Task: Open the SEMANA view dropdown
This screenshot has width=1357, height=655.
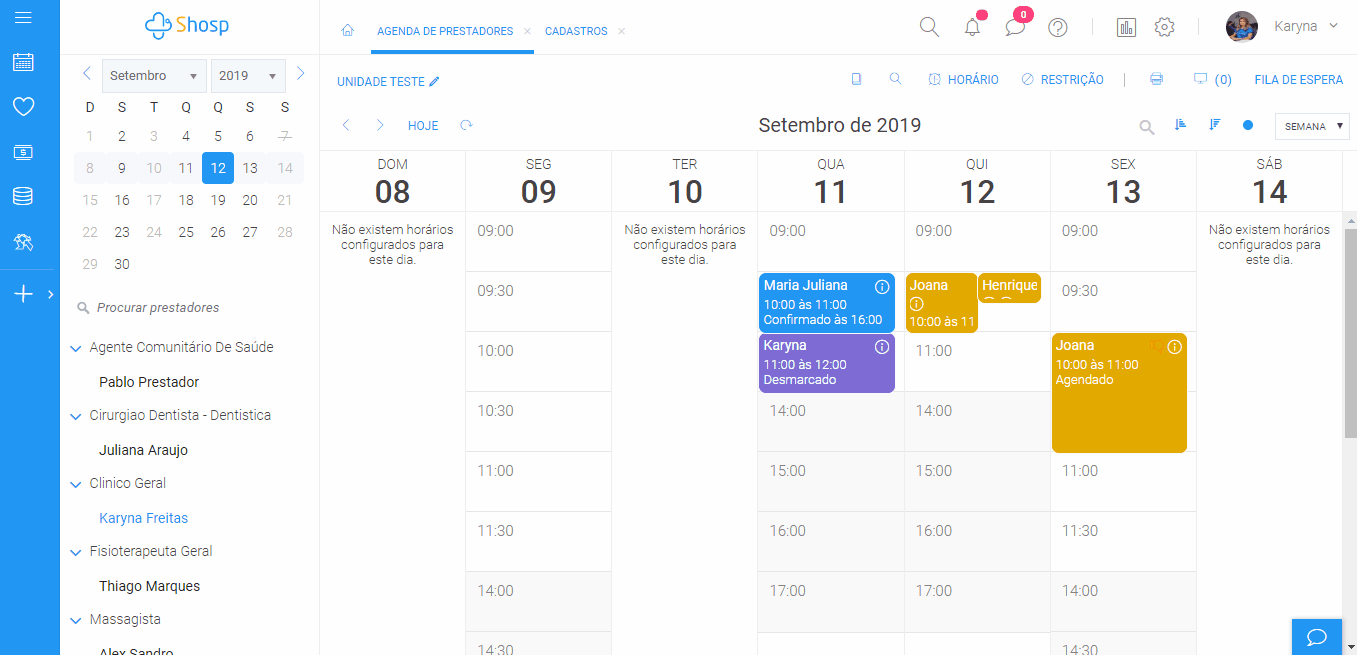Action: pos(1311,126)
